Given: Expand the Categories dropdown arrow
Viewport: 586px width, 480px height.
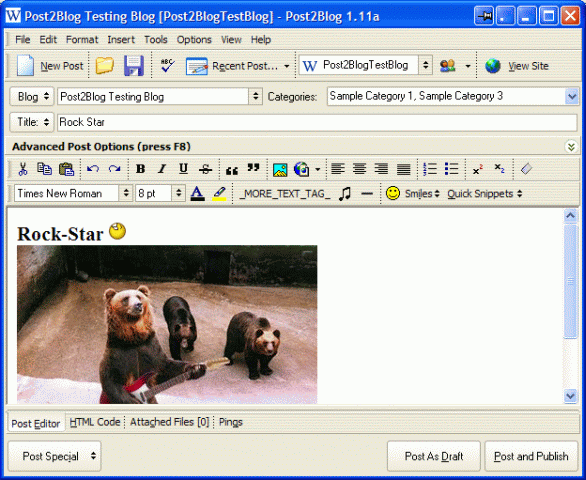Looking at the screenshot, I should pyautogui.click(x=572, y=96).
